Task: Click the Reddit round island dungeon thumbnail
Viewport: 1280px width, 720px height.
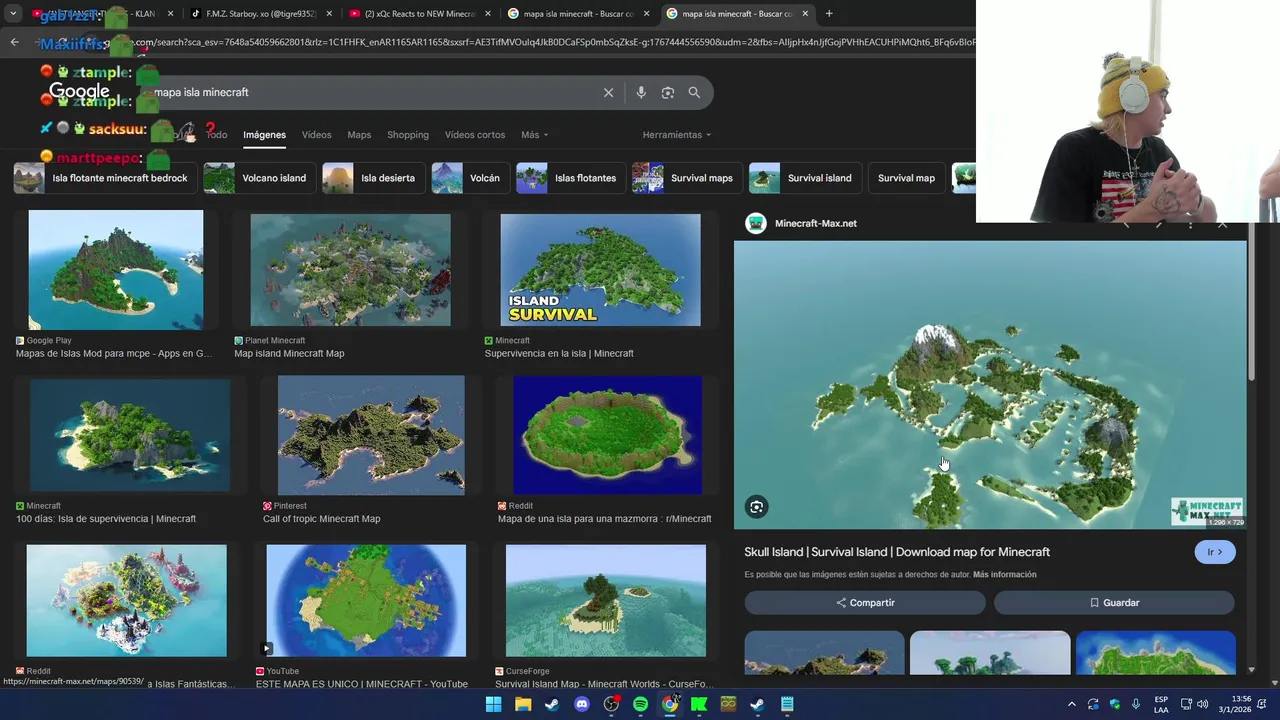Action: click(607, 435)
